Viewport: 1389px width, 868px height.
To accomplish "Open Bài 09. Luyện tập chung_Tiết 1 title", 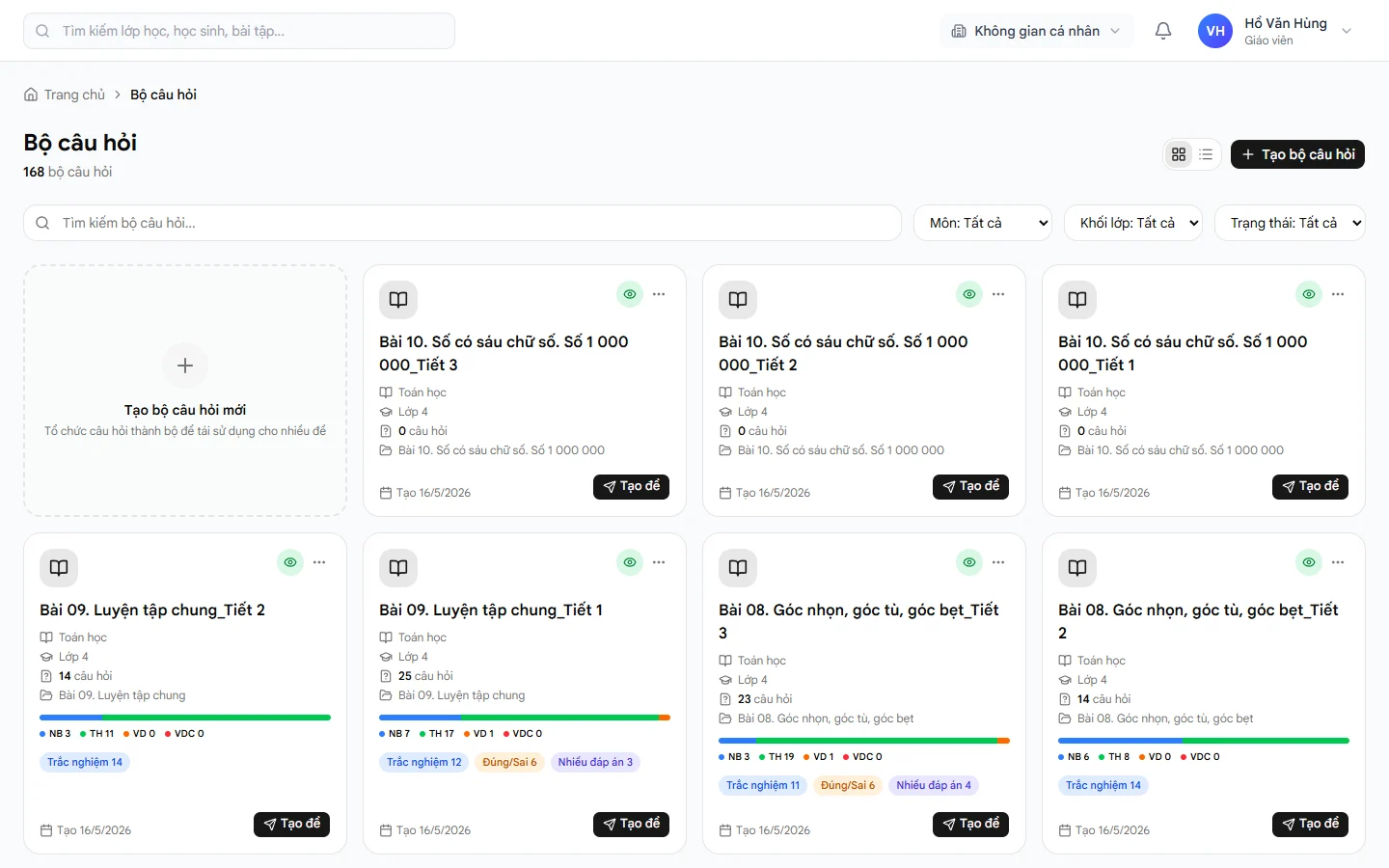I will [x=491, y=610].
